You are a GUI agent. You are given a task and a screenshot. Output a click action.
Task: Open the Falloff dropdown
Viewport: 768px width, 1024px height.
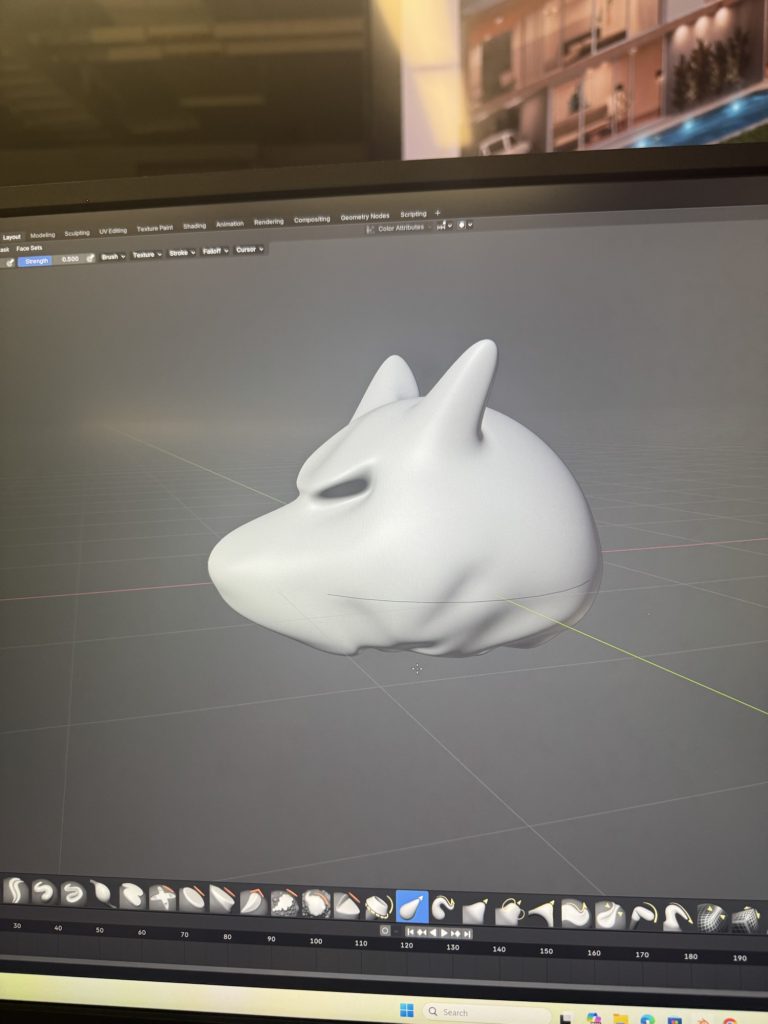[x=215, y=251]
